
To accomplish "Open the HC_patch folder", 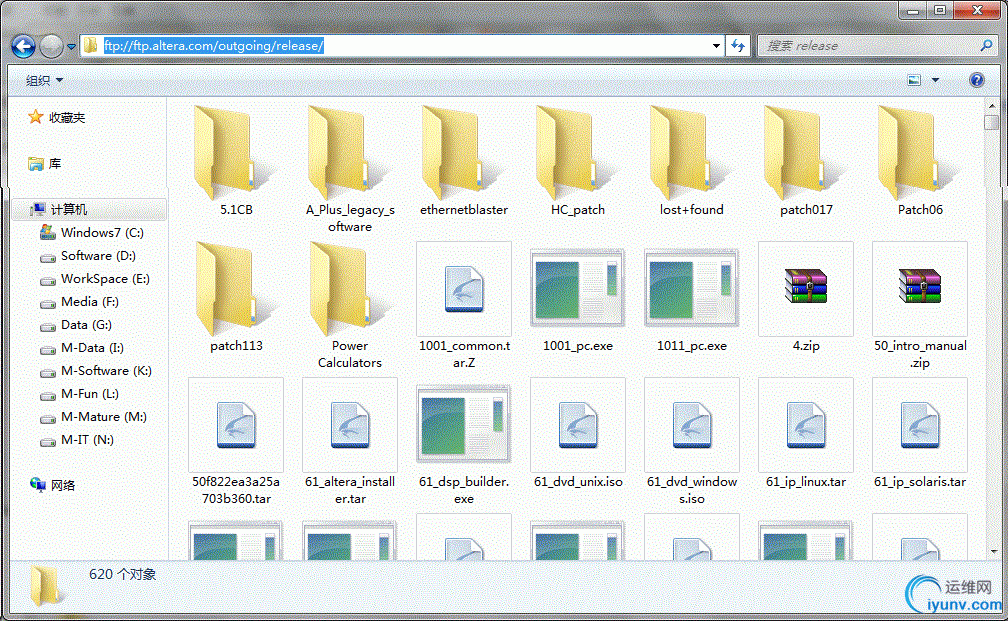I will (578, 161).
